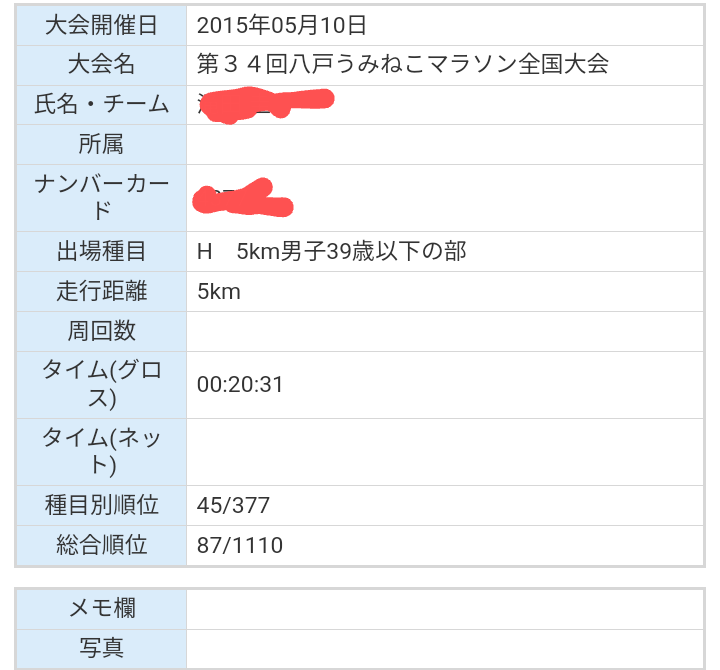Image resolution: width=720 pixels, height=670 pixels.
Task: Select the category rank 45/377
Action: tap(234, 505)
